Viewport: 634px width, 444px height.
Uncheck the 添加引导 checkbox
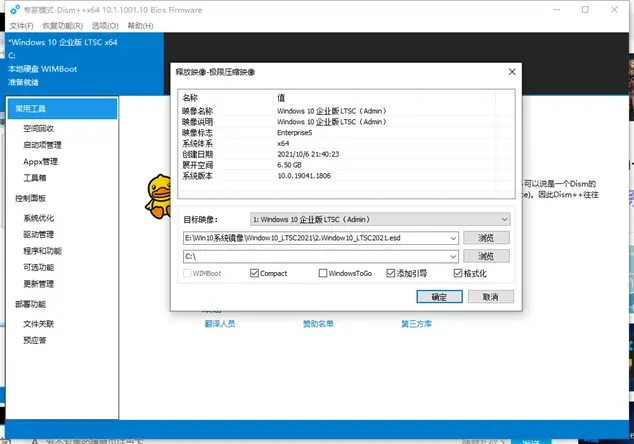tap(390, 273)
